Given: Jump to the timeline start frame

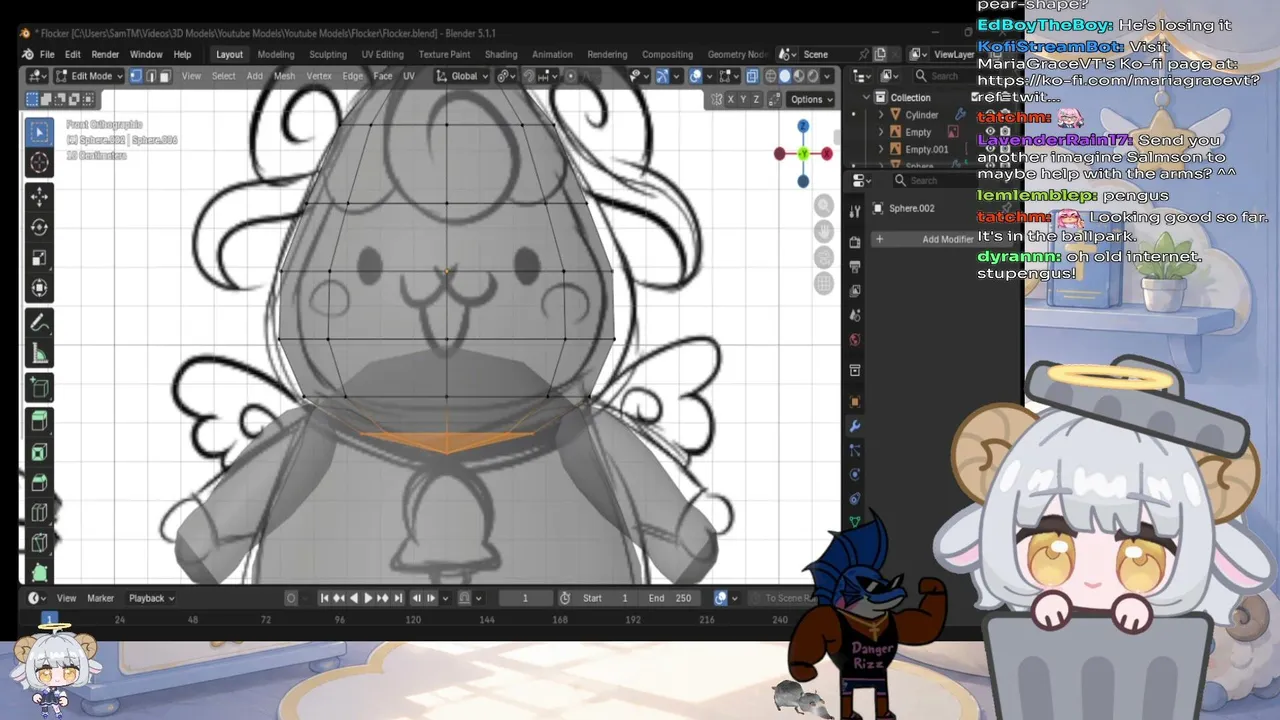Looking at the screenshot, I should (x=324, y=598).
